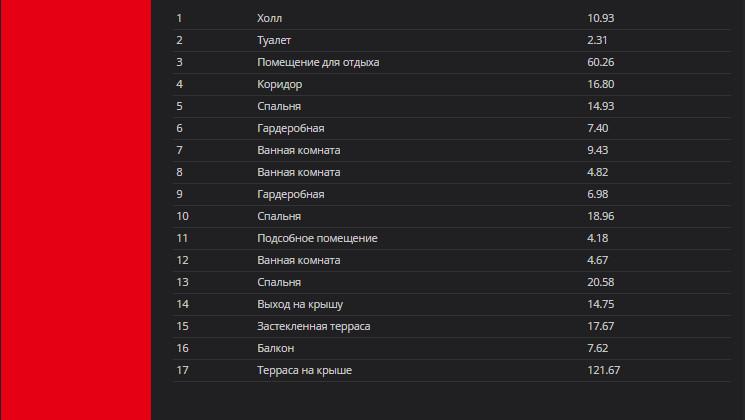Select the area value 121.67
This screenshot has height=420, width=745.
point(604,371)
